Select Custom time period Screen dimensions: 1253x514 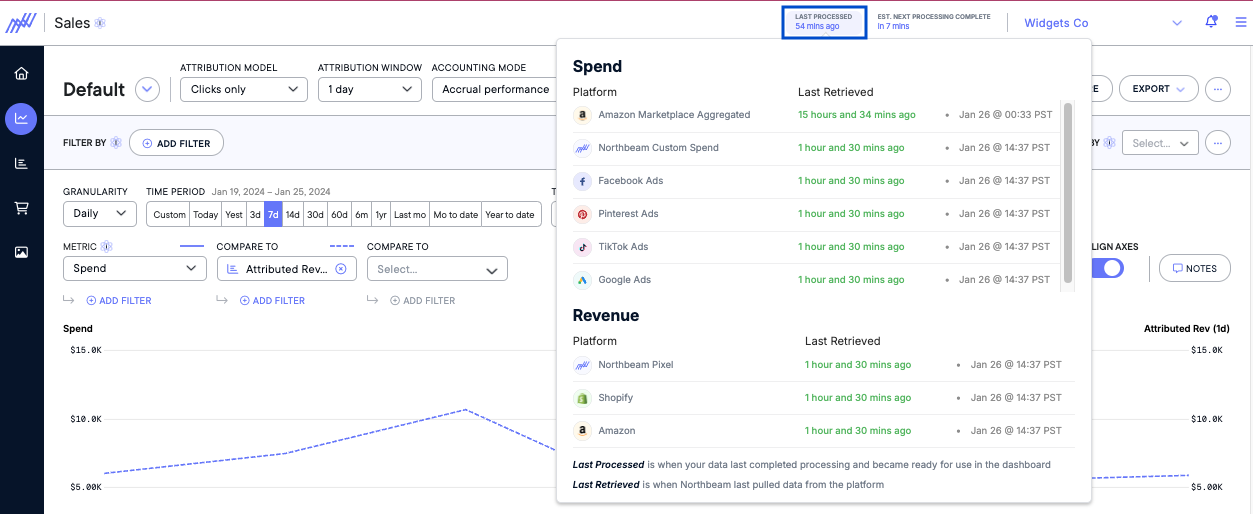(x=169, y=215)
